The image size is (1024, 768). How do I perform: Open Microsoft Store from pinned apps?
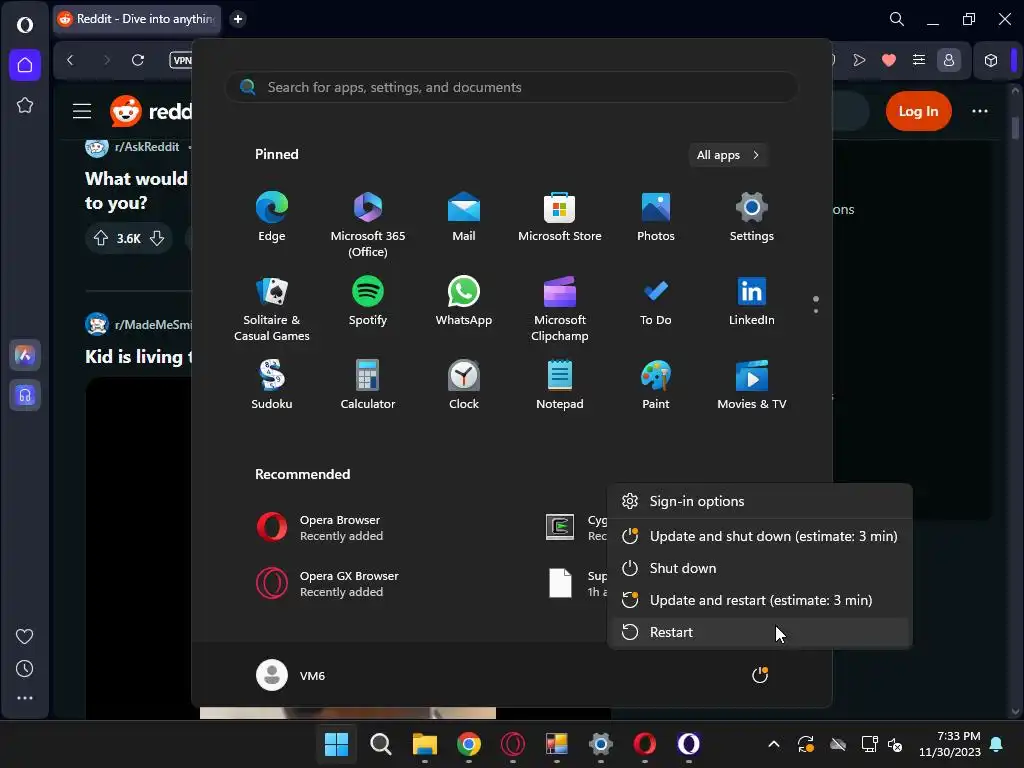560,217
